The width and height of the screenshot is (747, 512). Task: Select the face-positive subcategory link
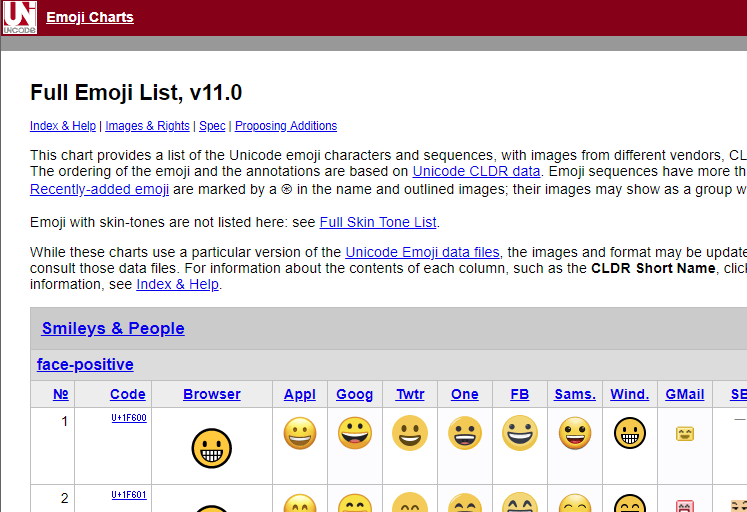click(85, 364)
